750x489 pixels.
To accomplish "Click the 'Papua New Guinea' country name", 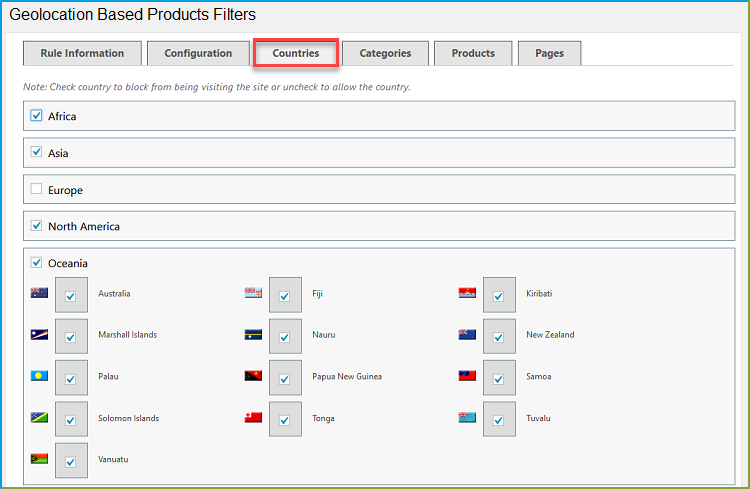I will tap(347, 376).
